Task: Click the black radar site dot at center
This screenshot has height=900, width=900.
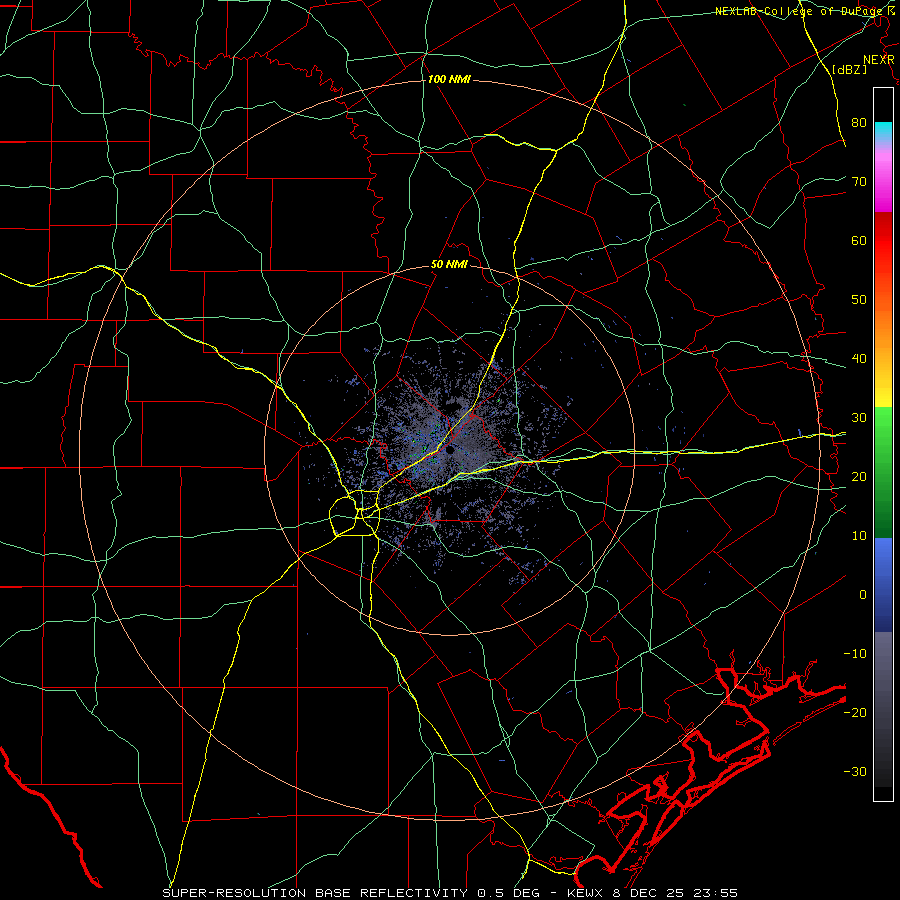Action: pos(450,451)
